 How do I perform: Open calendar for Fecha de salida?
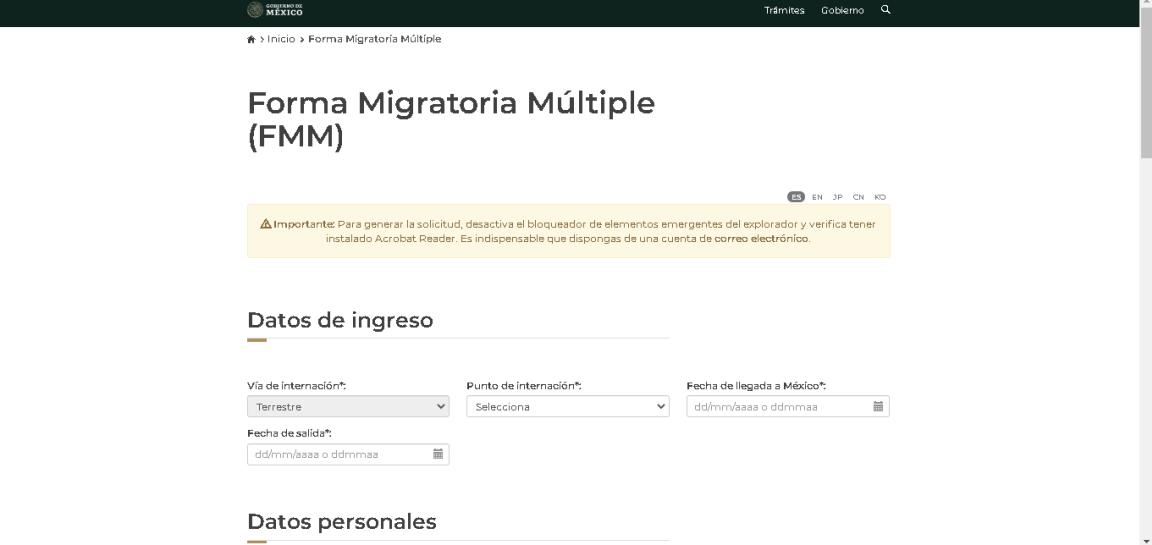[x=438, y=455]
